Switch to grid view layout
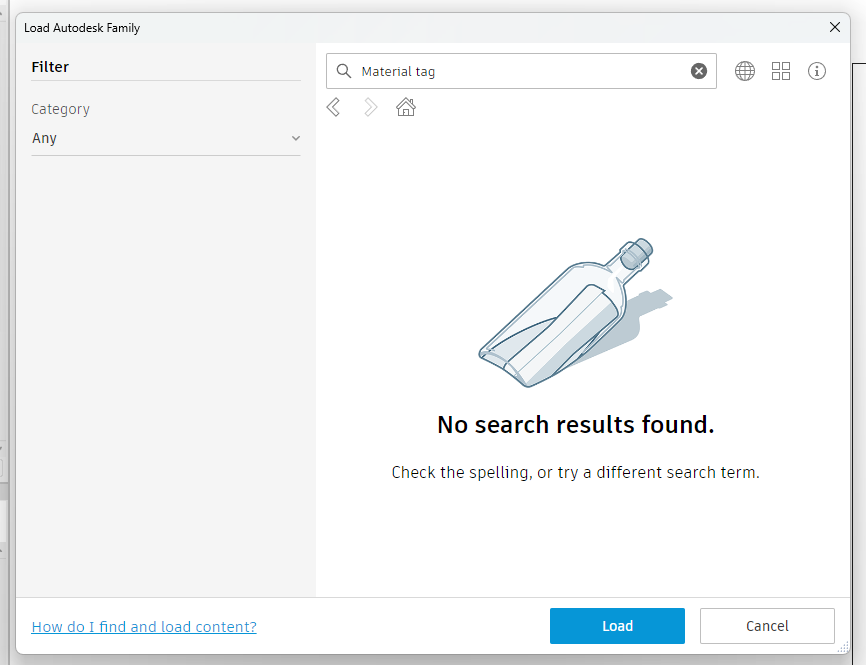Screen dimensions: 866x665 781,71
